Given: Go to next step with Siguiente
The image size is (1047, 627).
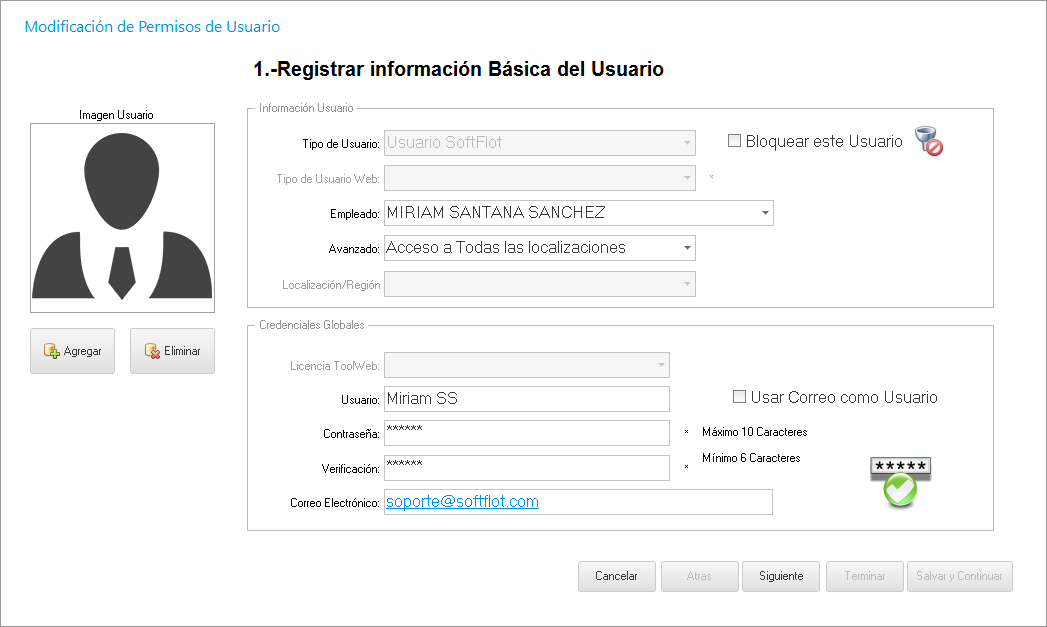Looking at the screenshot, I should tap(780, 577).
